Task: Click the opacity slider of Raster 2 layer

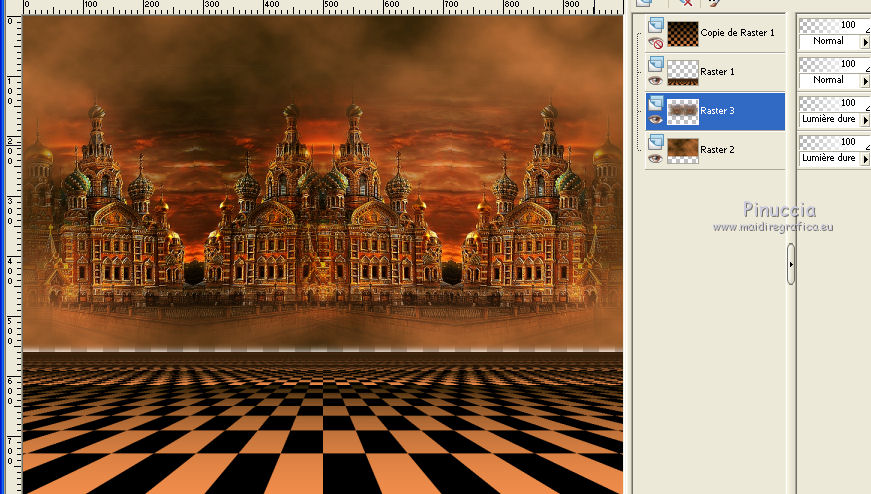Action: coord(835,142)
